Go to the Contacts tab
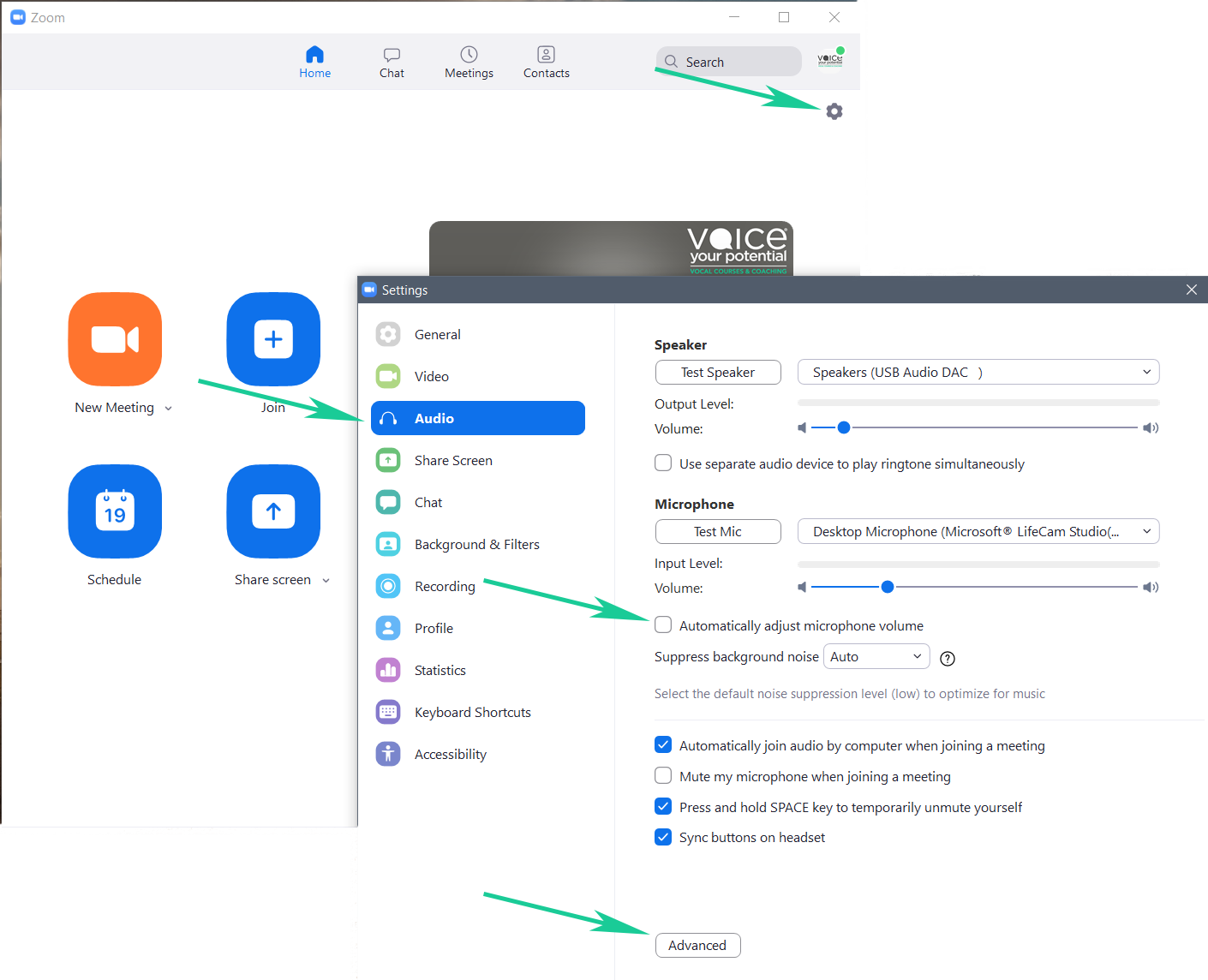Image resolution: width=1208 pixels, height=980 pixels. click(547, 63)
